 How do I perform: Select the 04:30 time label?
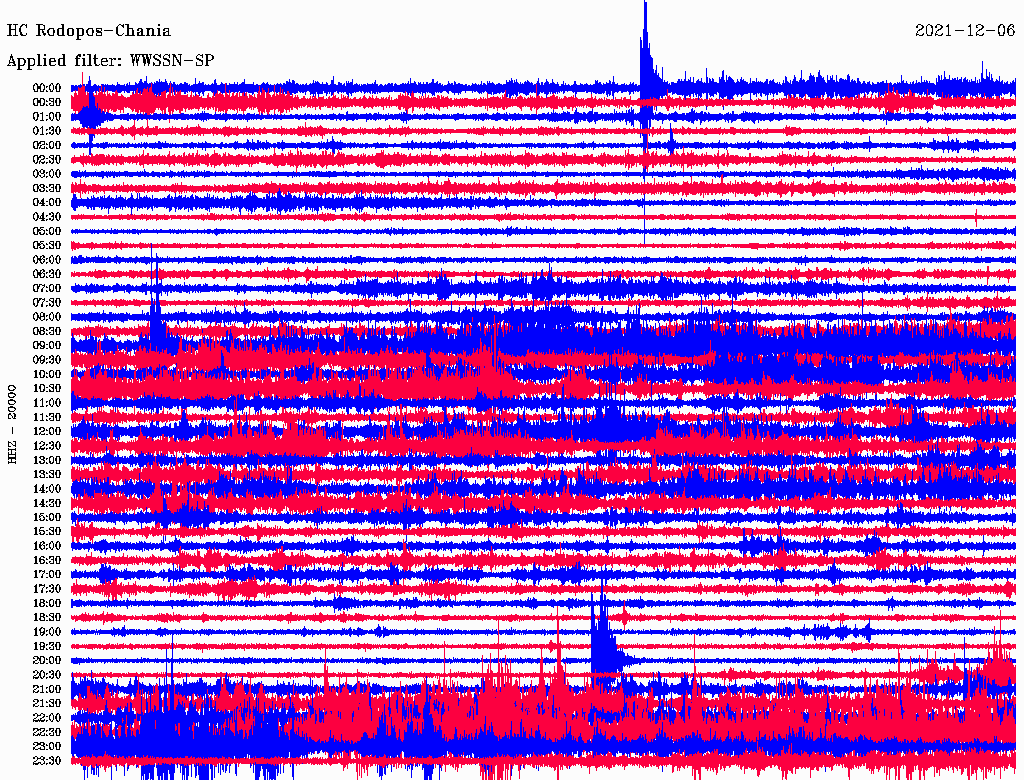[47, 216]
